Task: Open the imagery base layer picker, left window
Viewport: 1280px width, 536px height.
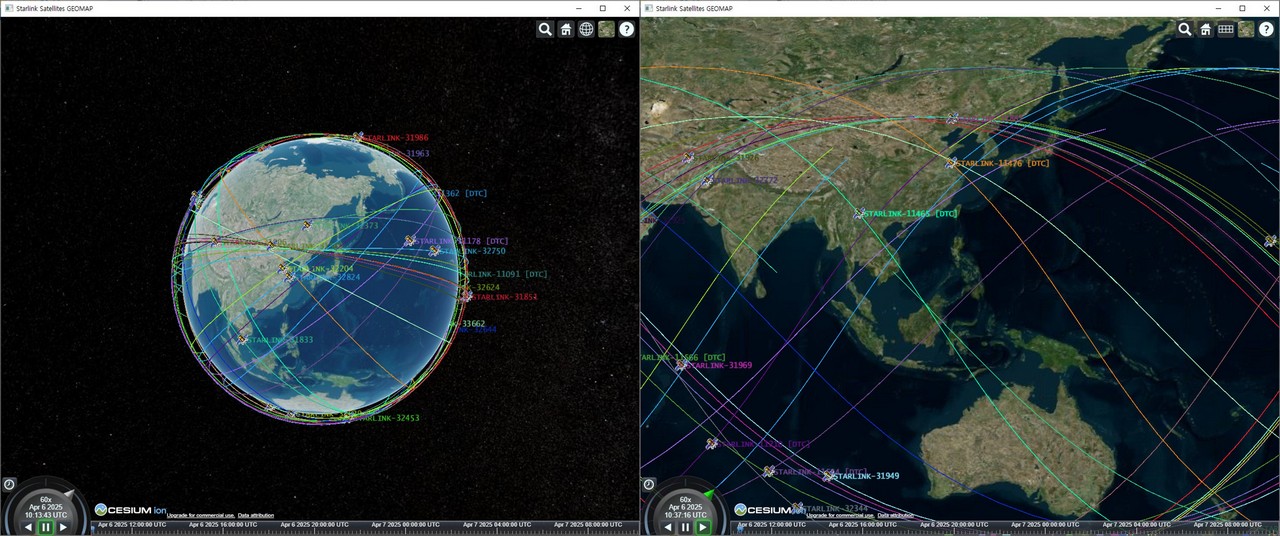Action: click(x=606, y=29)
